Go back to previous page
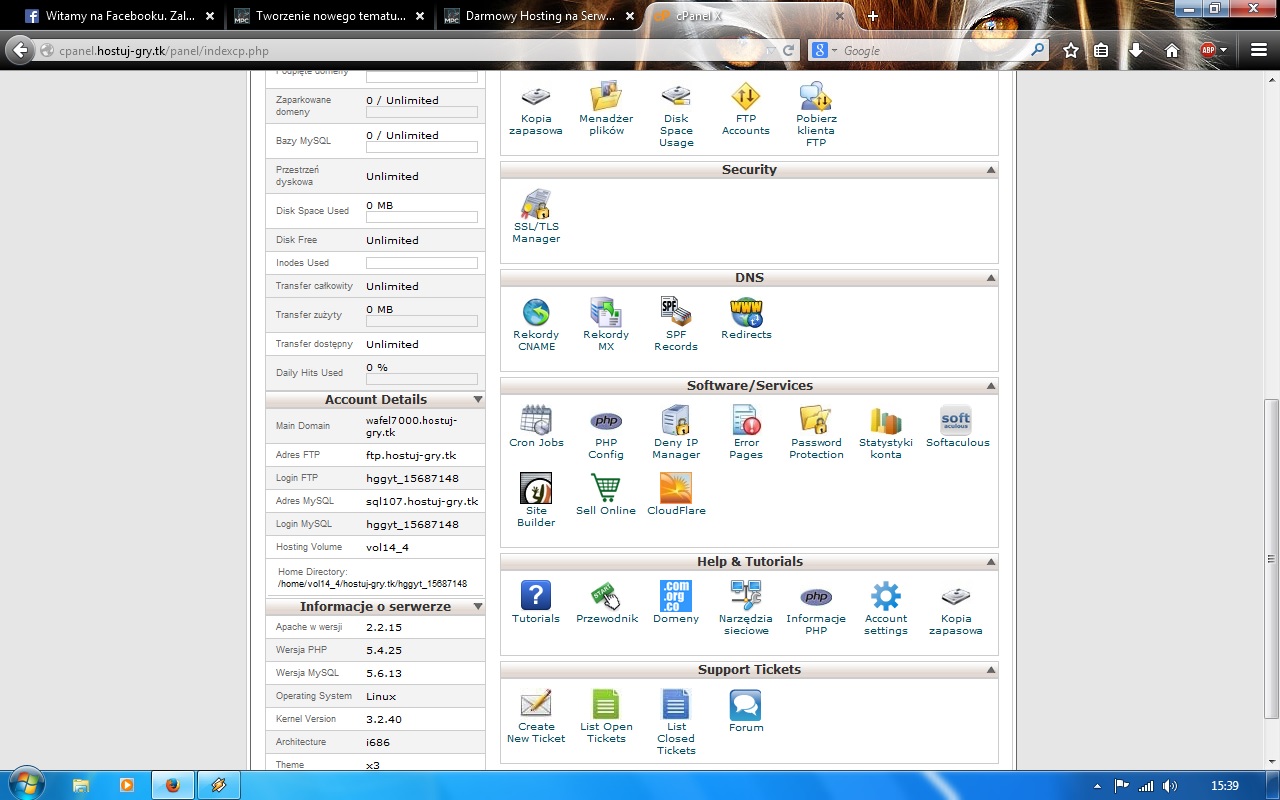 pyautogui.click(x=20, y=50)
